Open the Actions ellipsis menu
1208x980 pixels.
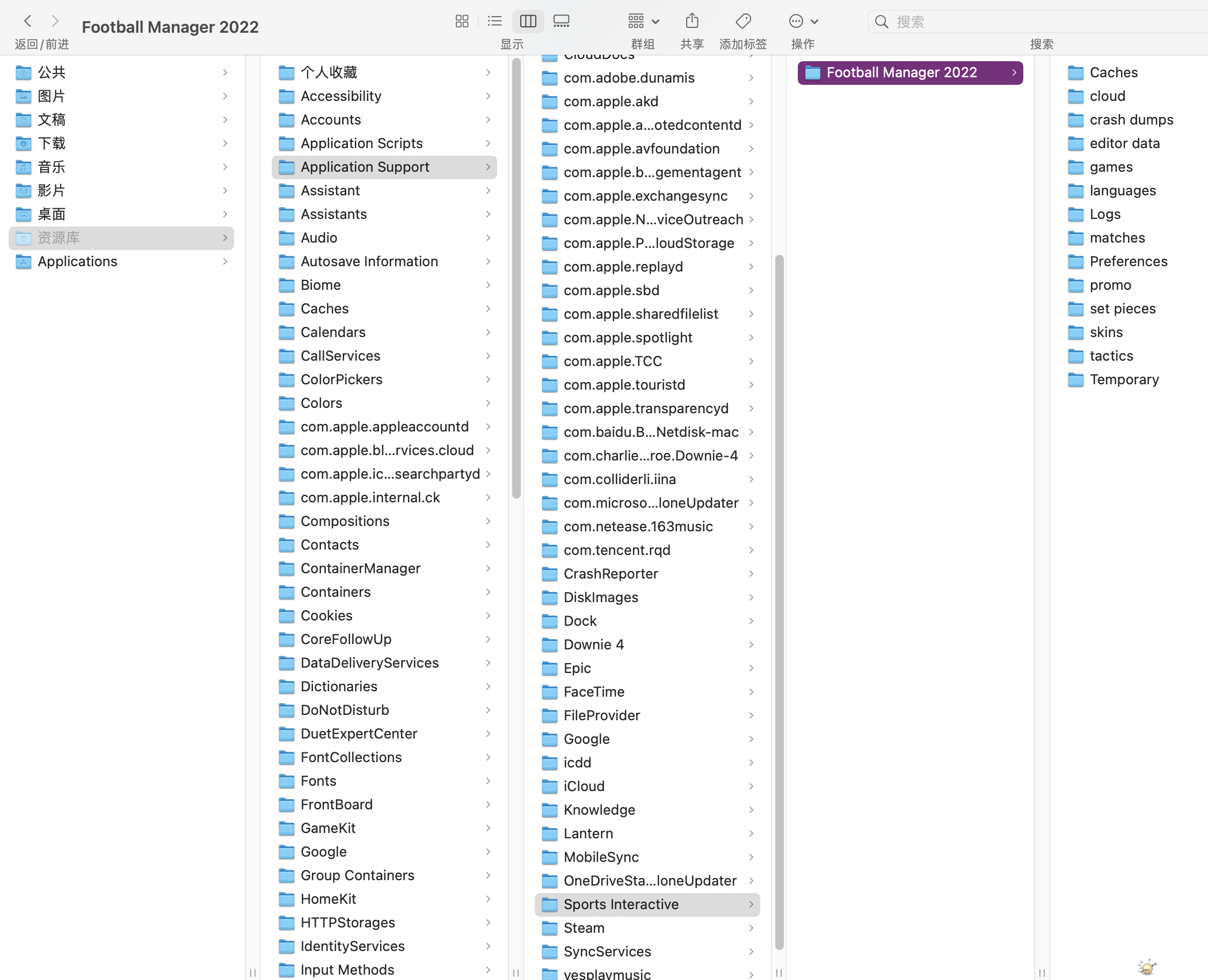pos(803,21)
